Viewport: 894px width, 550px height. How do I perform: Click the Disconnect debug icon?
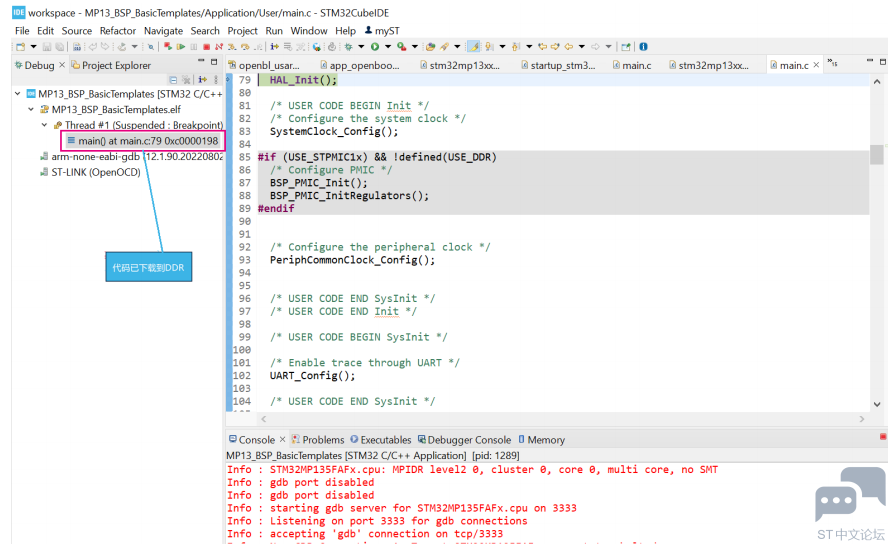(218, 47)
